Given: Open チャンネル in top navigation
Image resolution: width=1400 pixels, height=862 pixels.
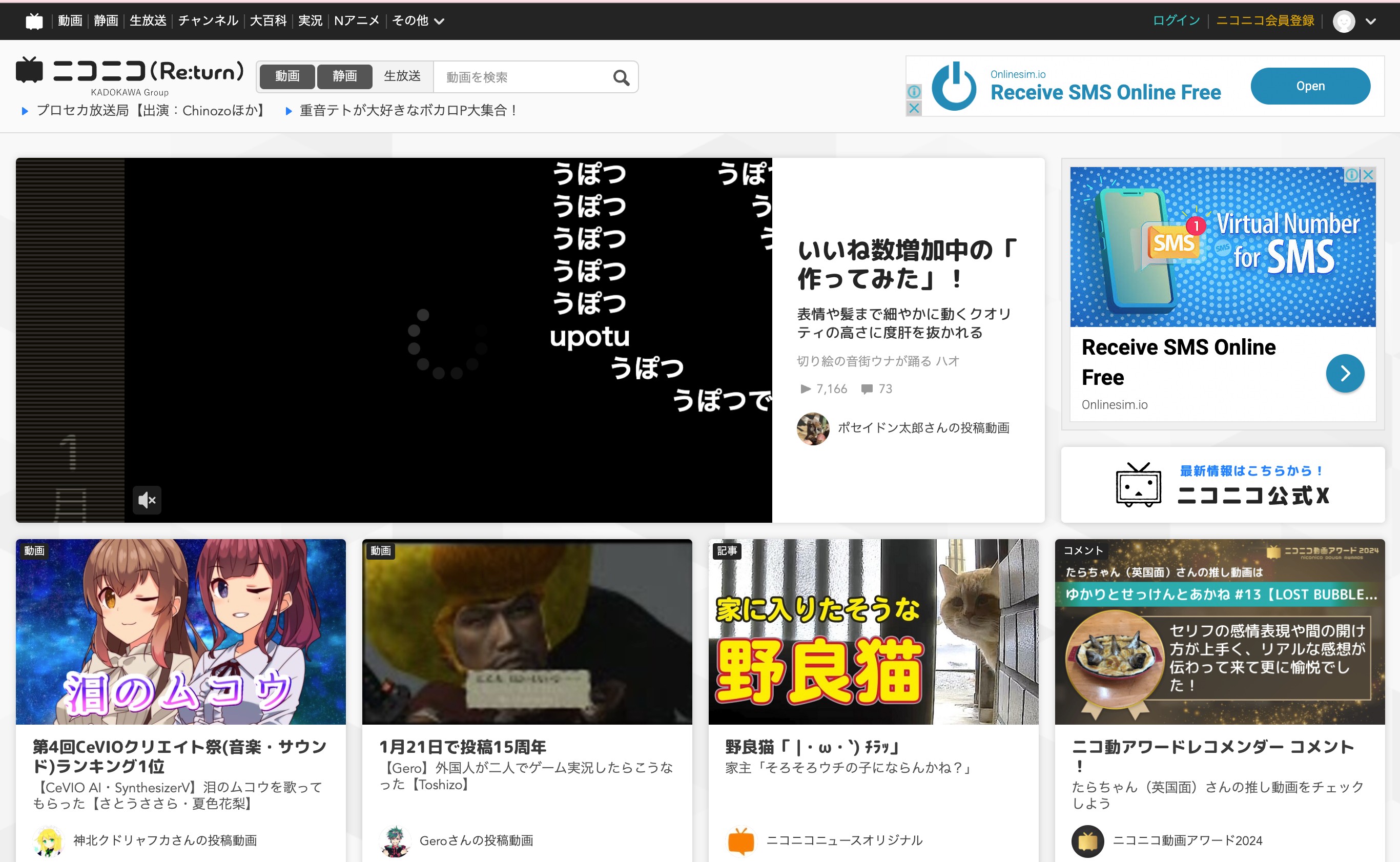Looking at the screenshot, I should tap(208, 21).
